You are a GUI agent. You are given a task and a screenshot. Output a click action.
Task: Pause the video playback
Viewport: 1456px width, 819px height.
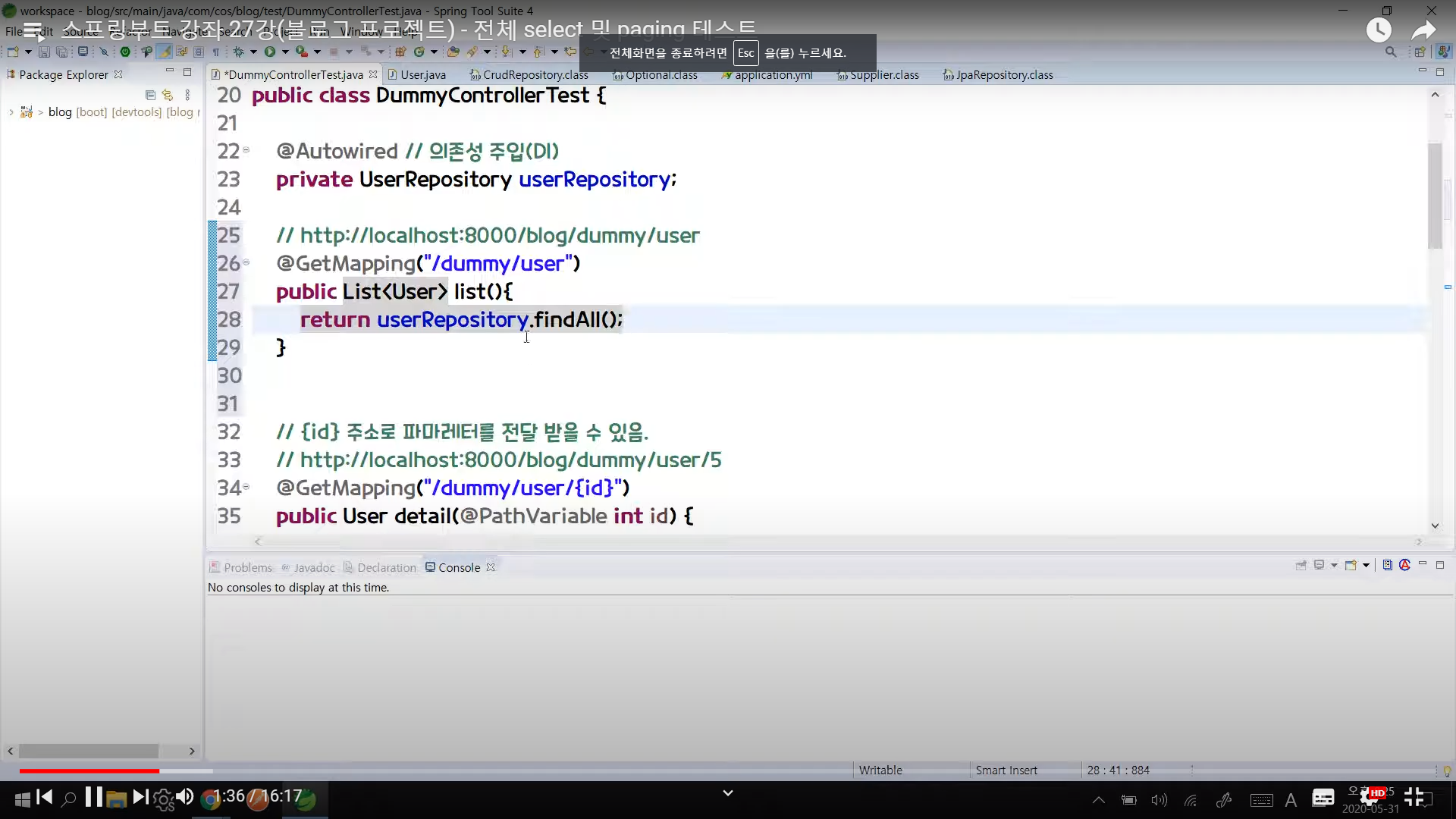coord(93,797)
